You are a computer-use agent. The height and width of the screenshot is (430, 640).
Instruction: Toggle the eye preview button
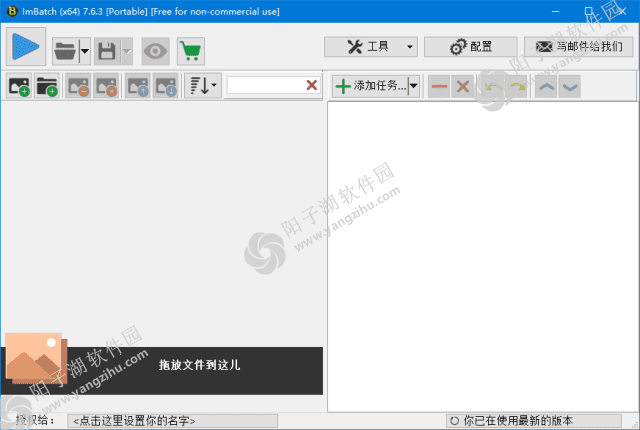tap(156, 51)
